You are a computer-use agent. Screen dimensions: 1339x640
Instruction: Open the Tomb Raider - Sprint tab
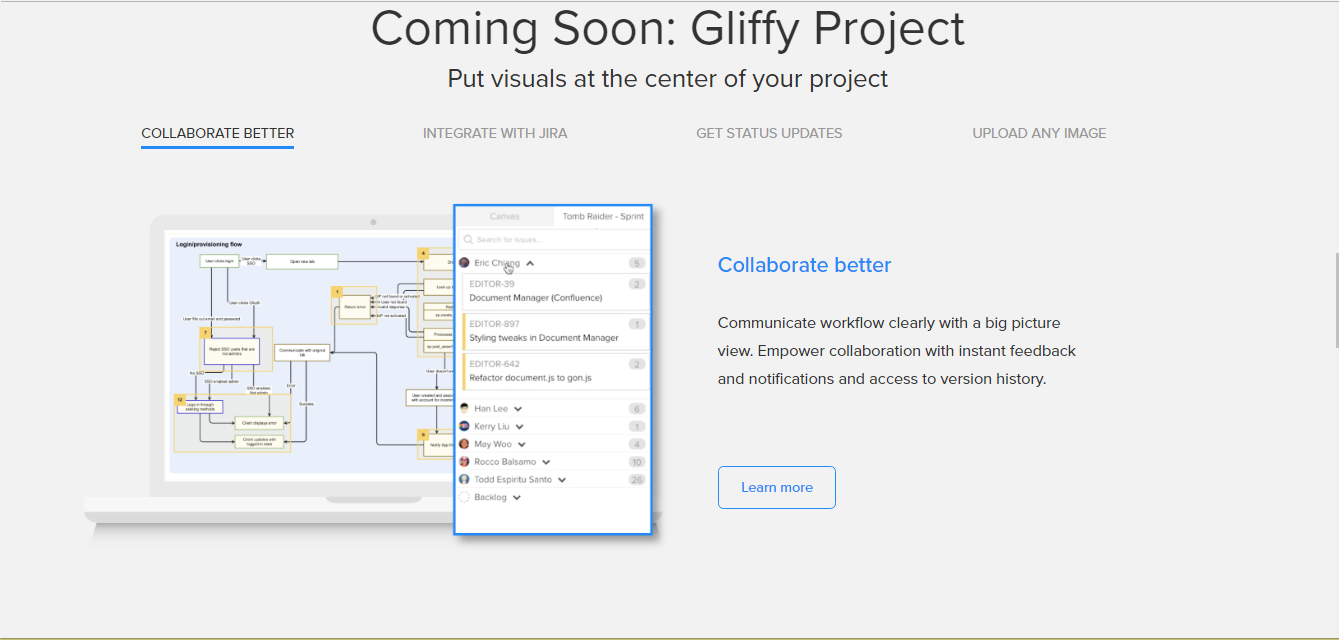(x=602, y=216)
